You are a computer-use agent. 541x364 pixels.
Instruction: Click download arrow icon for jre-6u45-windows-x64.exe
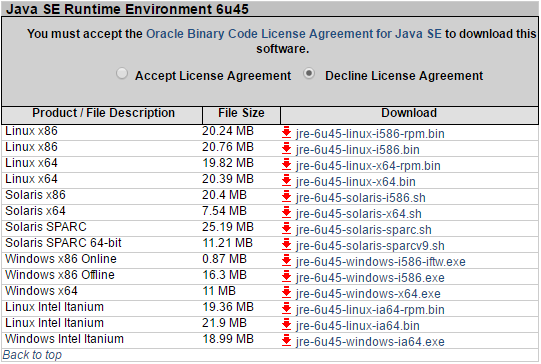[286, 293]
